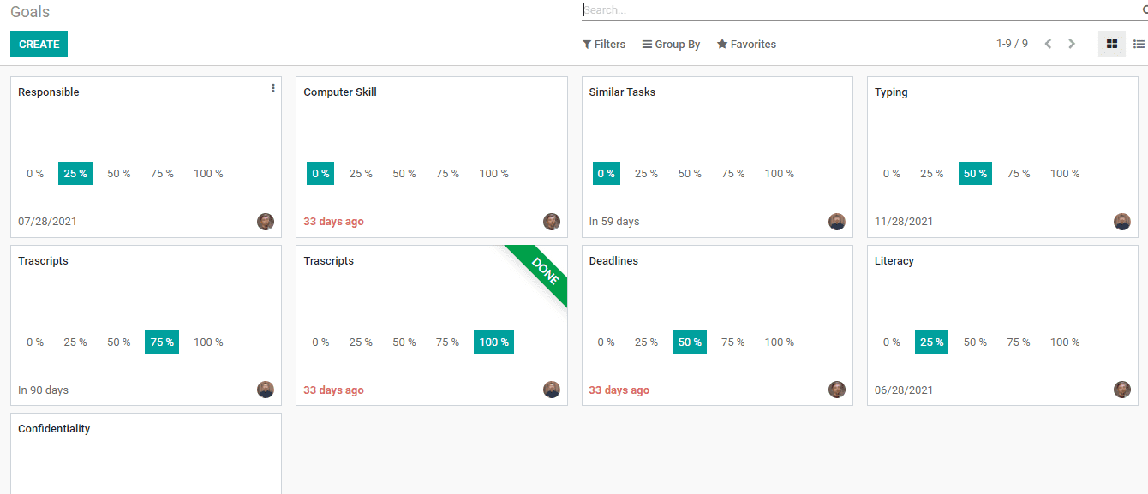Click avatar on Deadlines card
This screenshot has height=494, width=1148.
click(837, 389)
